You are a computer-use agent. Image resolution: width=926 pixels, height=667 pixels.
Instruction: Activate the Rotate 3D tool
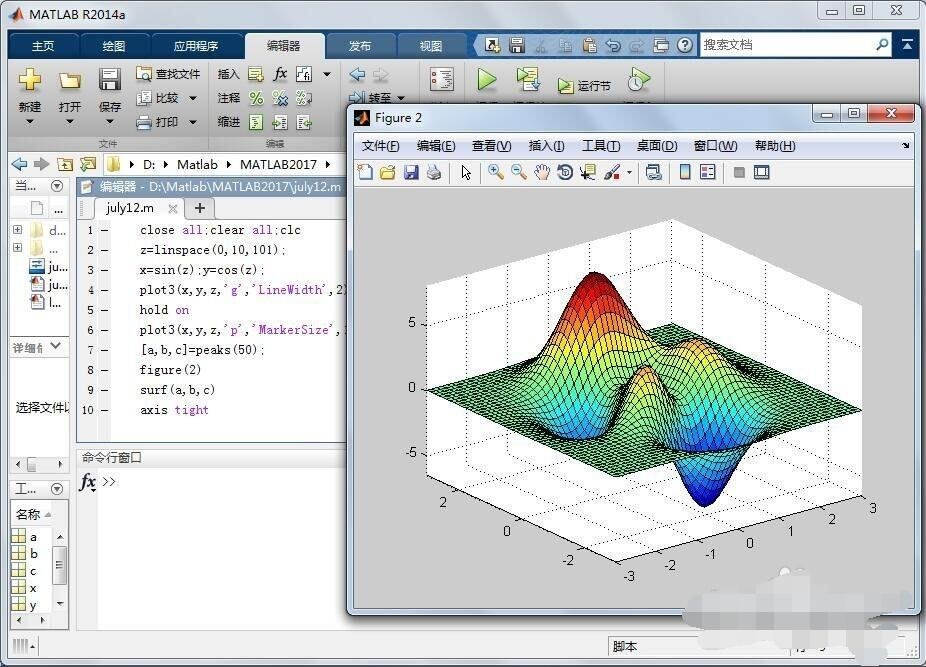tap(565, 172)
